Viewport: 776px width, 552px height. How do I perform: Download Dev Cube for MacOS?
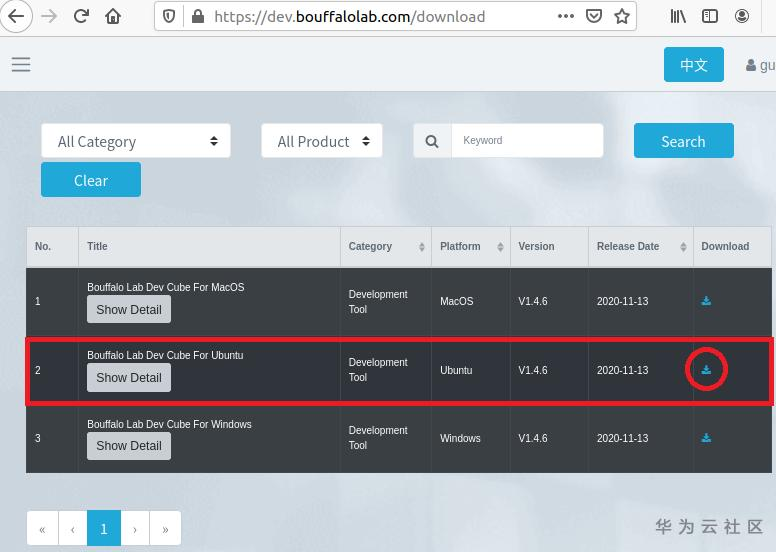tap(706, 301)
